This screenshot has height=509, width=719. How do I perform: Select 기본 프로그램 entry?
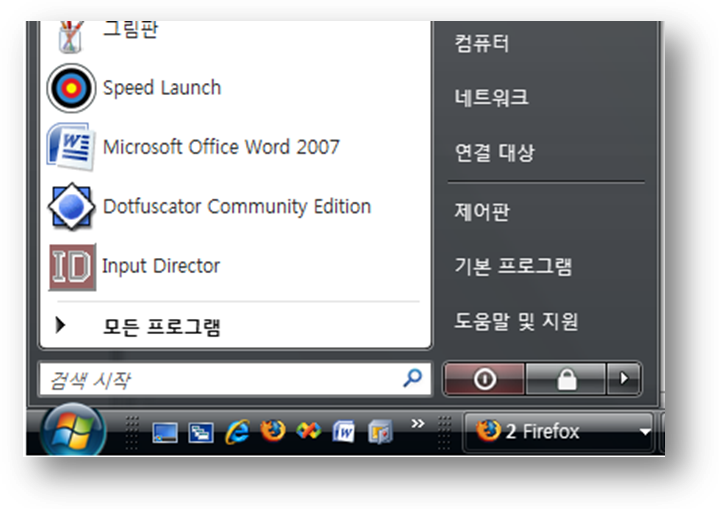pyautogui.click(x=513, y=266)
